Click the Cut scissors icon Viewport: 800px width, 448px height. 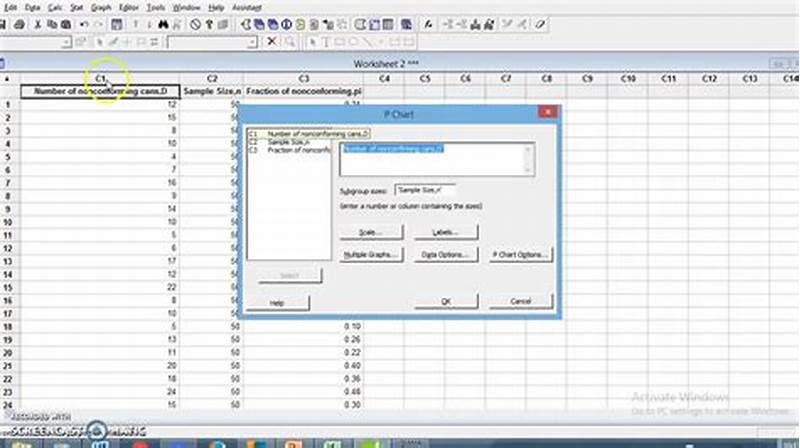37,24
